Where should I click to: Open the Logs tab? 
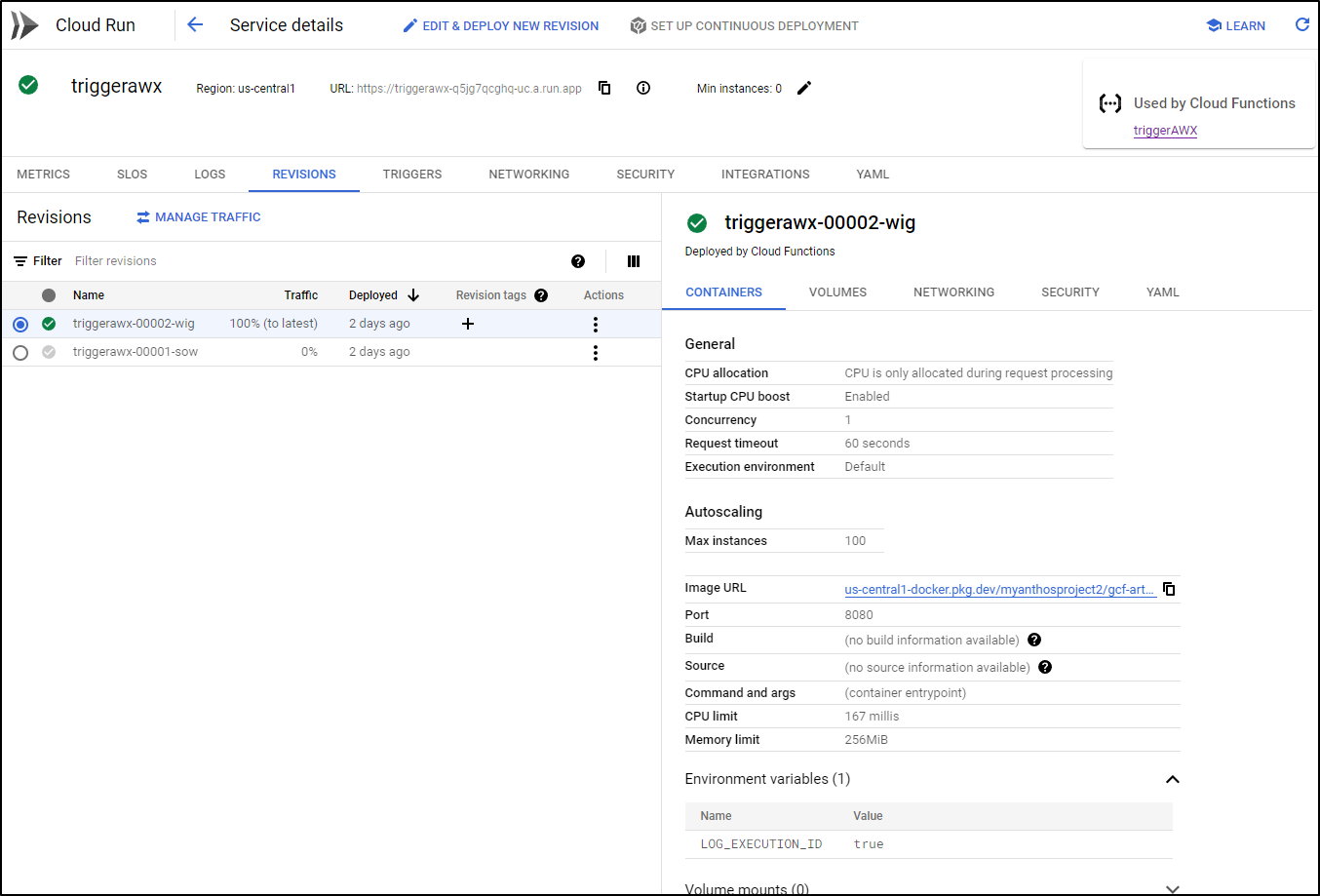(210, 175)
